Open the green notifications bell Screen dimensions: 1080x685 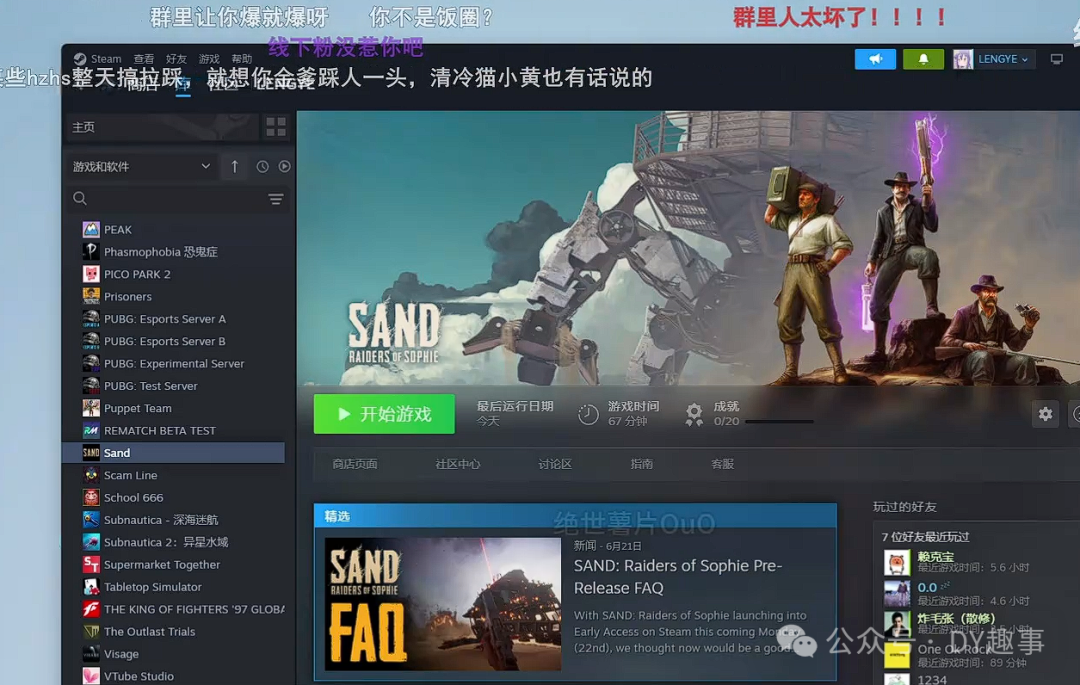click(923, 59)
